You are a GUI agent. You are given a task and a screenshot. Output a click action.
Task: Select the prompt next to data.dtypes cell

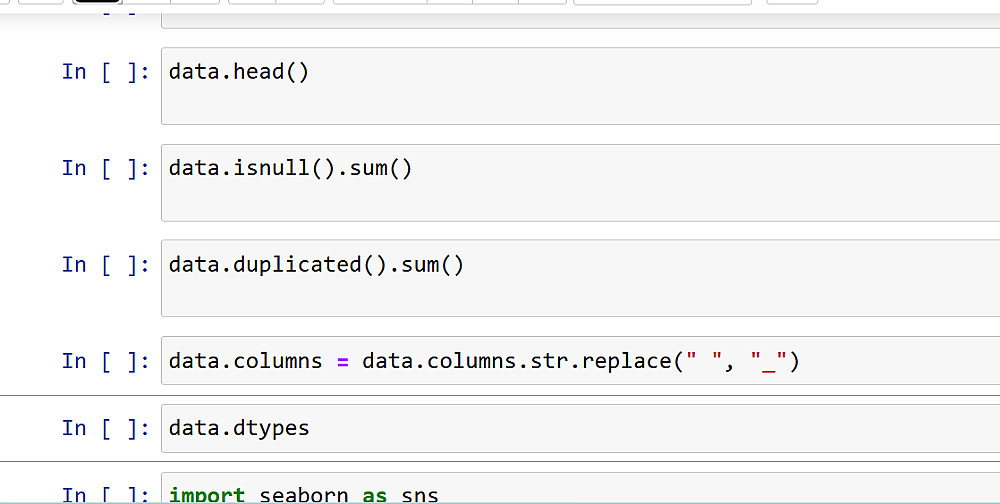point(105,429)
